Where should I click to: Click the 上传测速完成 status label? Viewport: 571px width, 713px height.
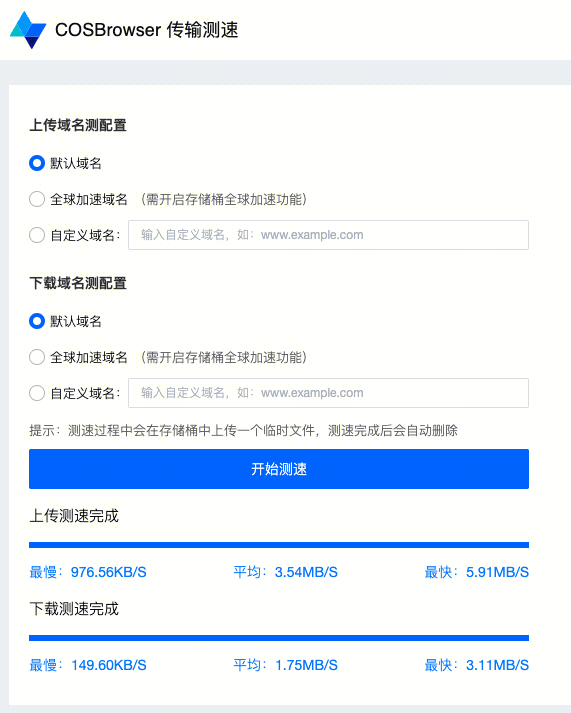(x=74, y=516)
